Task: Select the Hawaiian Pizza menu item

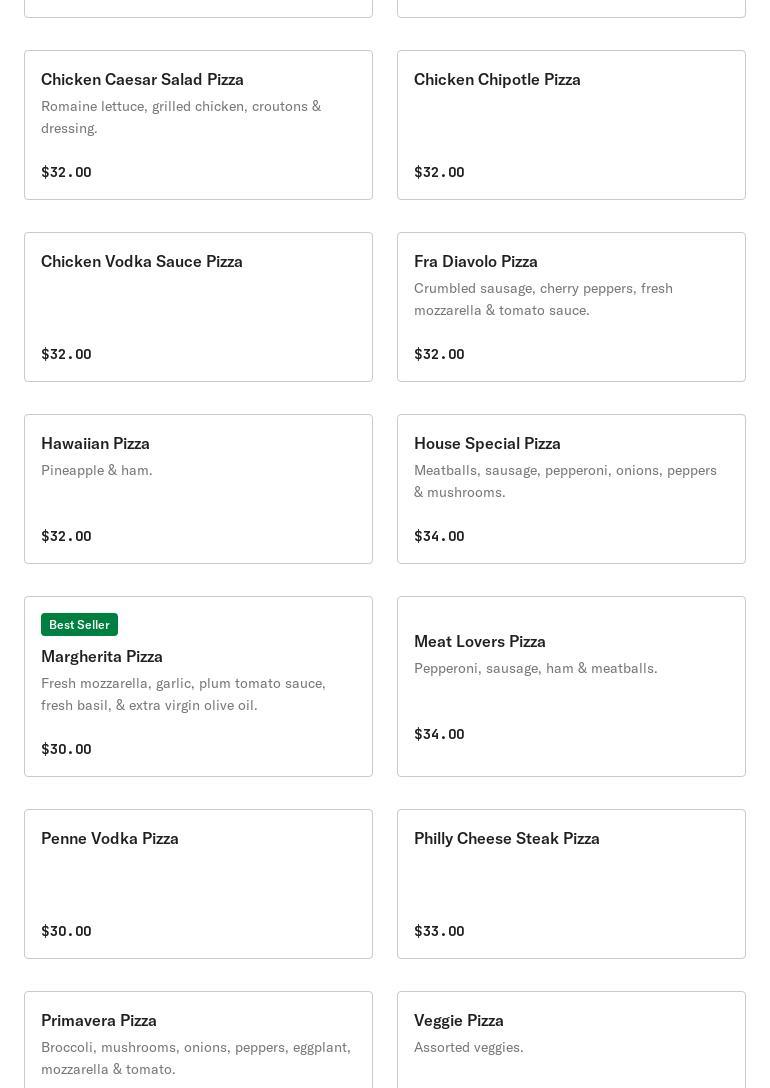Action: pyautogui.click(x=198, y=489)
